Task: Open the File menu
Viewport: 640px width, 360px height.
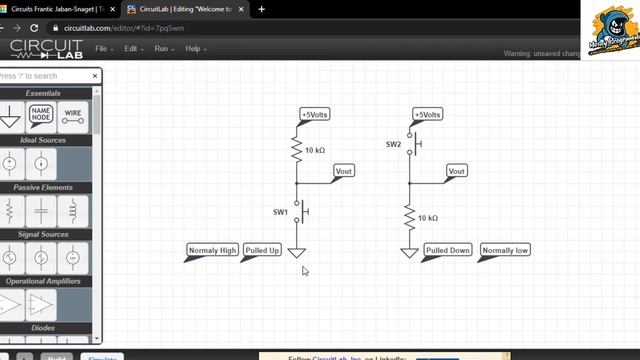Action: (104, 49)
